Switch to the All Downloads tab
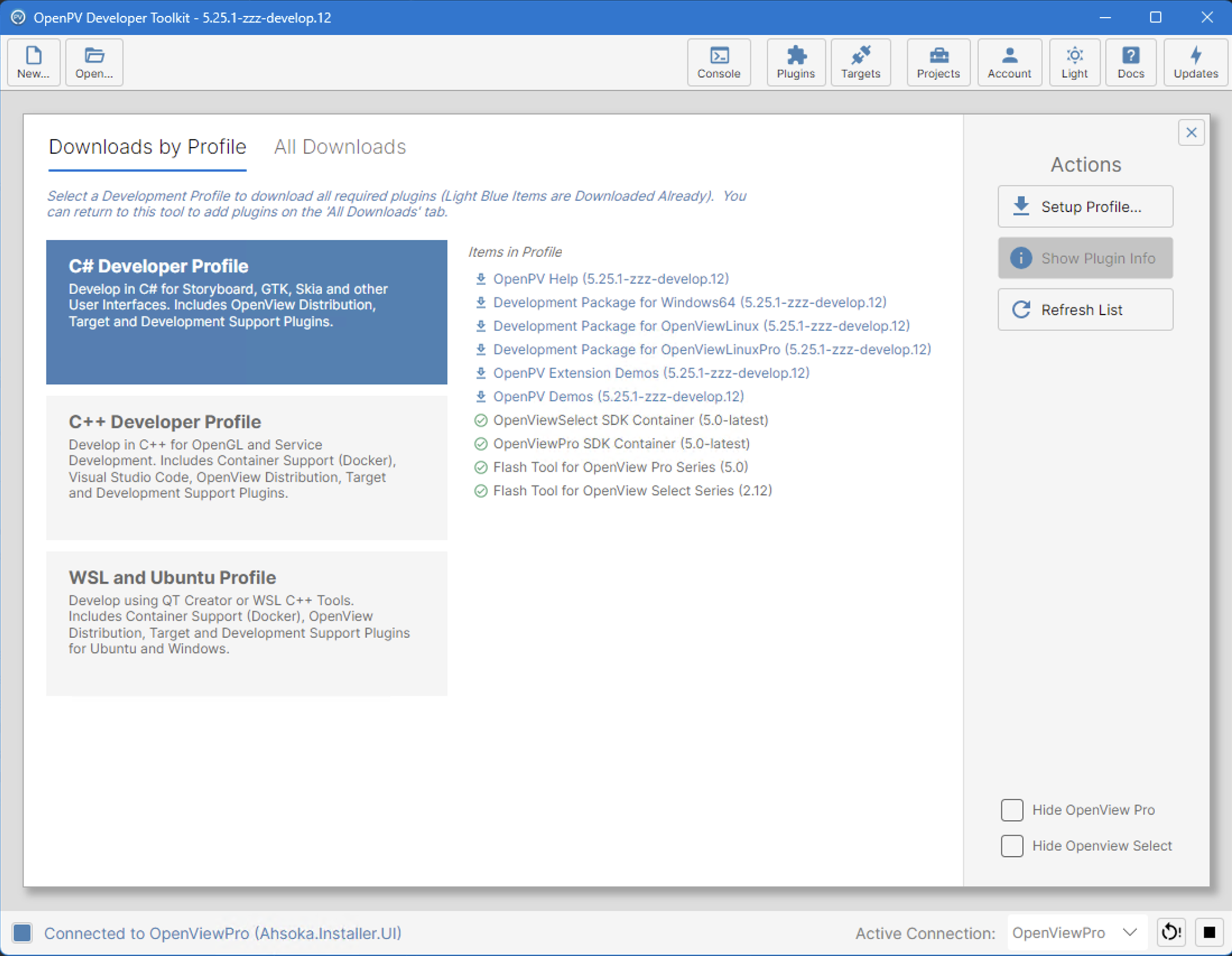Screen dimensions: 1232x956 coord(340,147)
